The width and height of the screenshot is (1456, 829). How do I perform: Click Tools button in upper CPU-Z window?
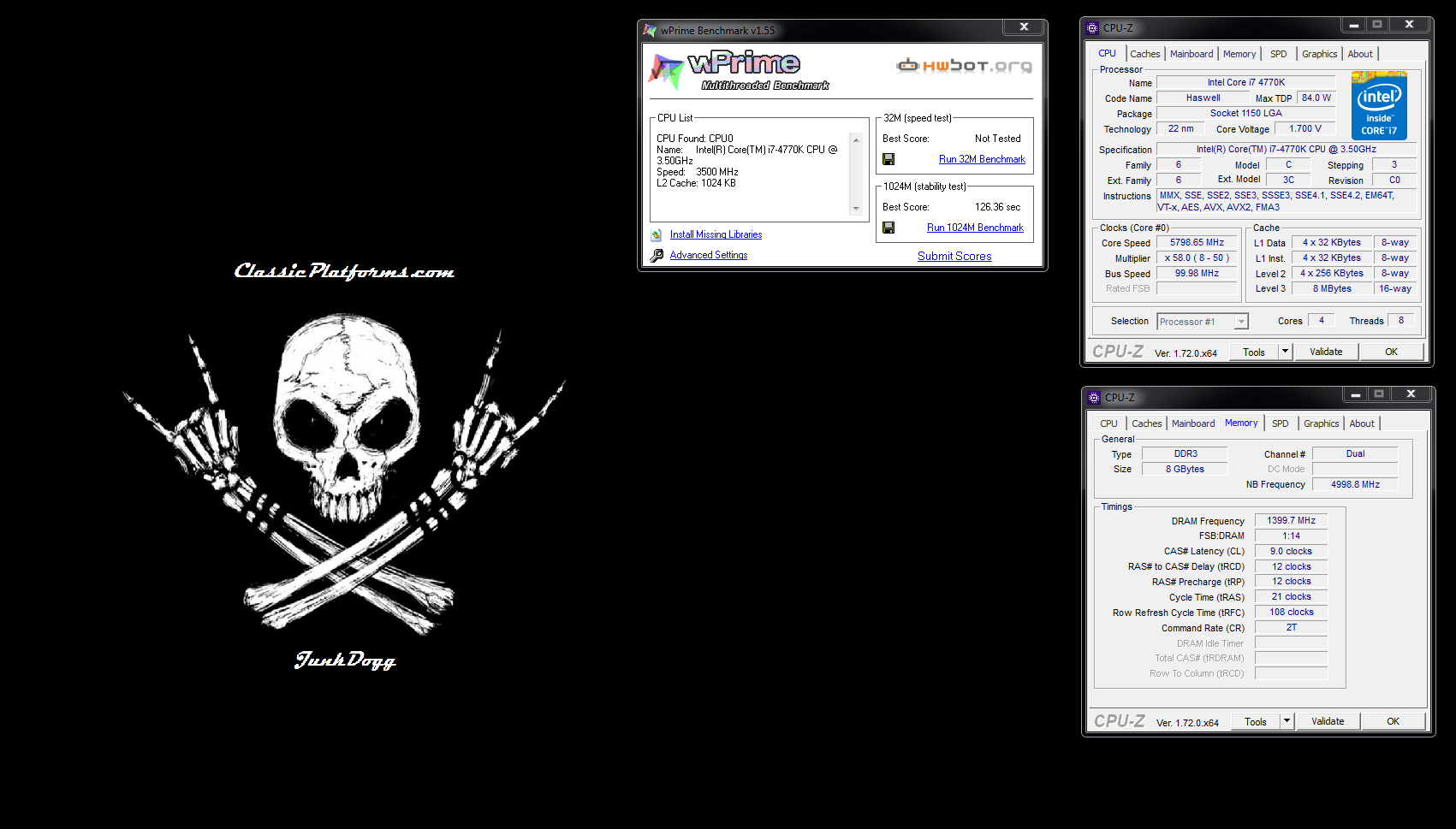pyautogui.click(x=1254, y=352)
